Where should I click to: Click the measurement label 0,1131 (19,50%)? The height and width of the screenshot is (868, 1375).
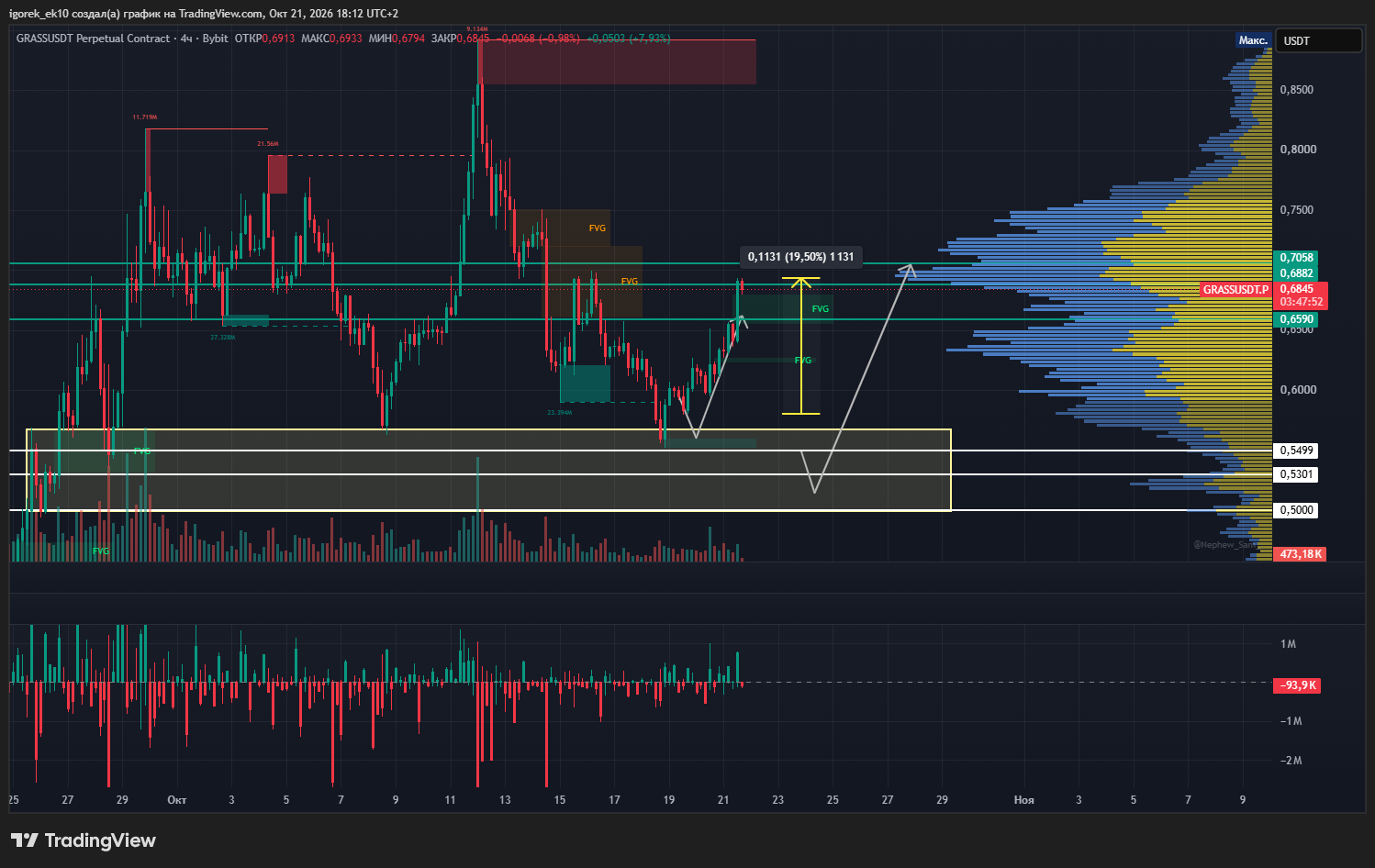tap(800, 257)
